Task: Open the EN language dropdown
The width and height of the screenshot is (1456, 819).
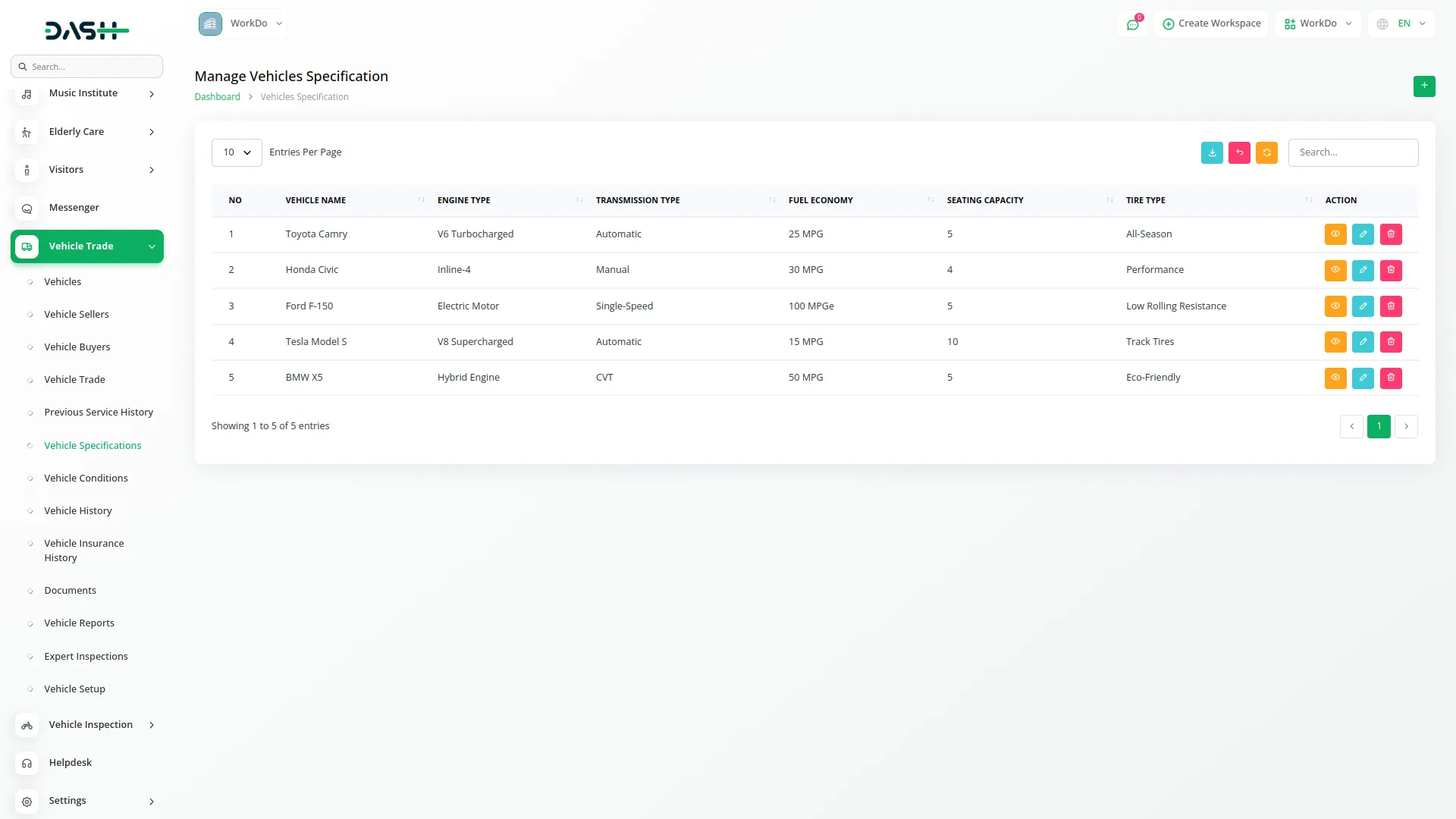Action: [1402, 24]
